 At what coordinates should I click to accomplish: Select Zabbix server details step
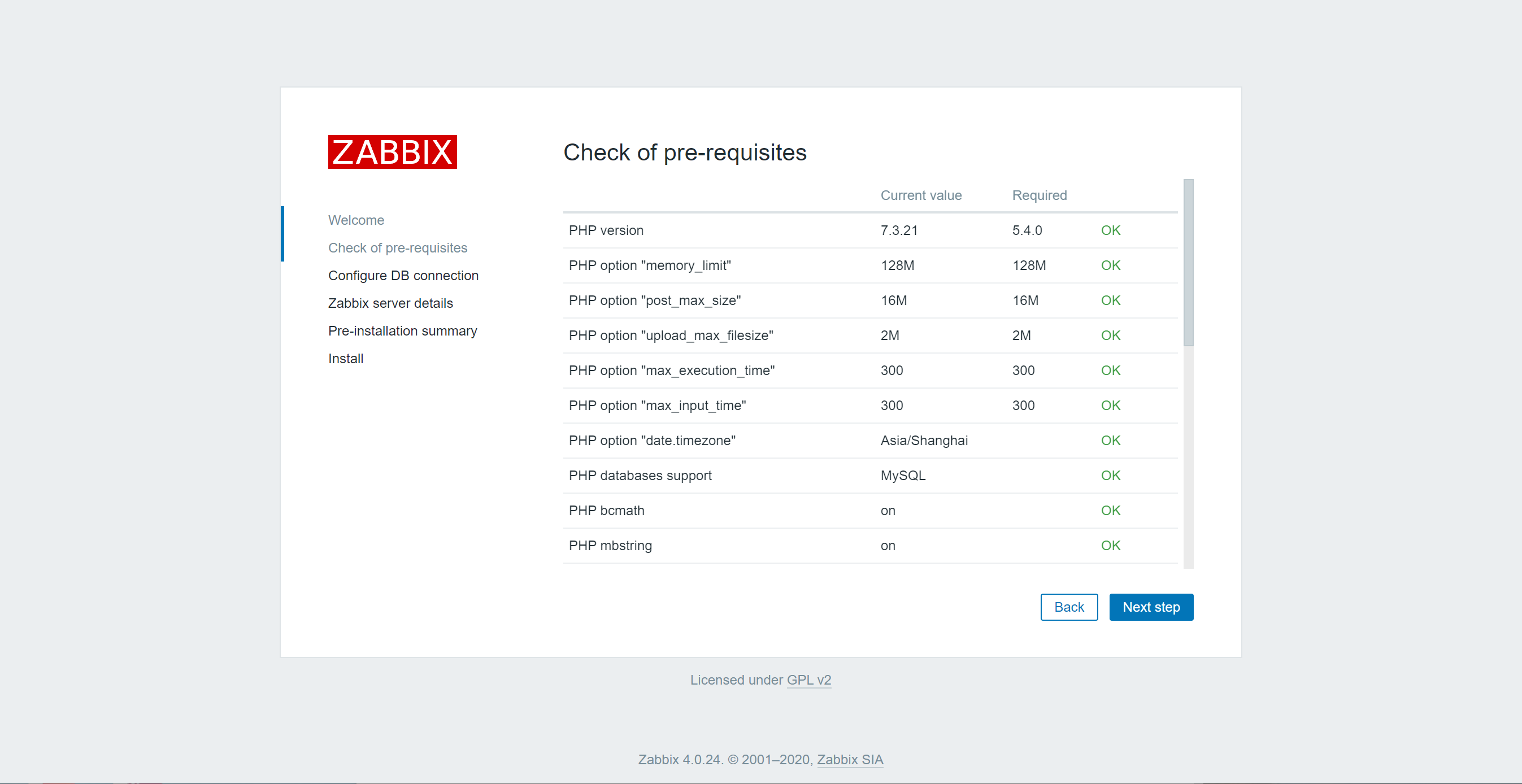390,303
